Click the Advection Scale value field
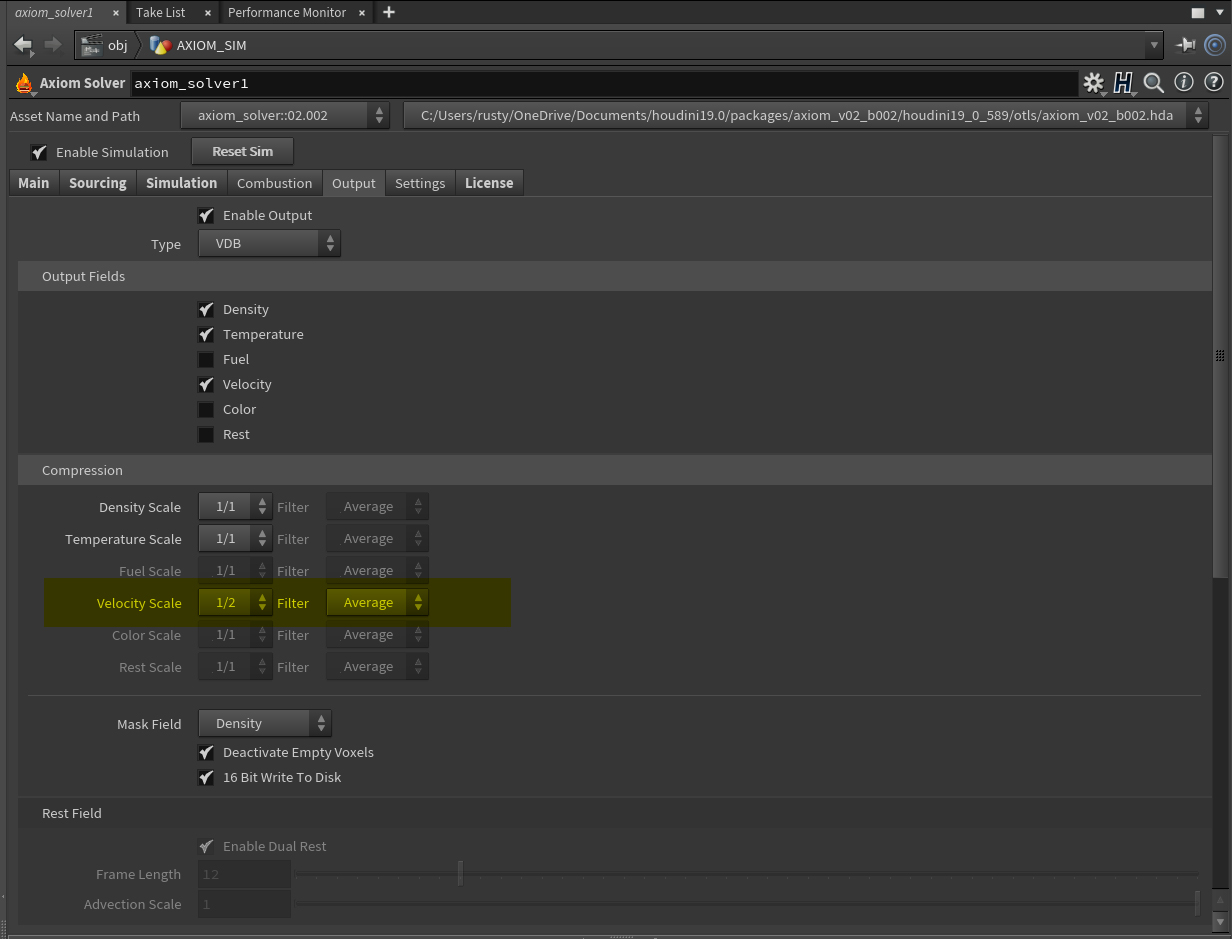 pyautogui.click(x=244, y=904)
